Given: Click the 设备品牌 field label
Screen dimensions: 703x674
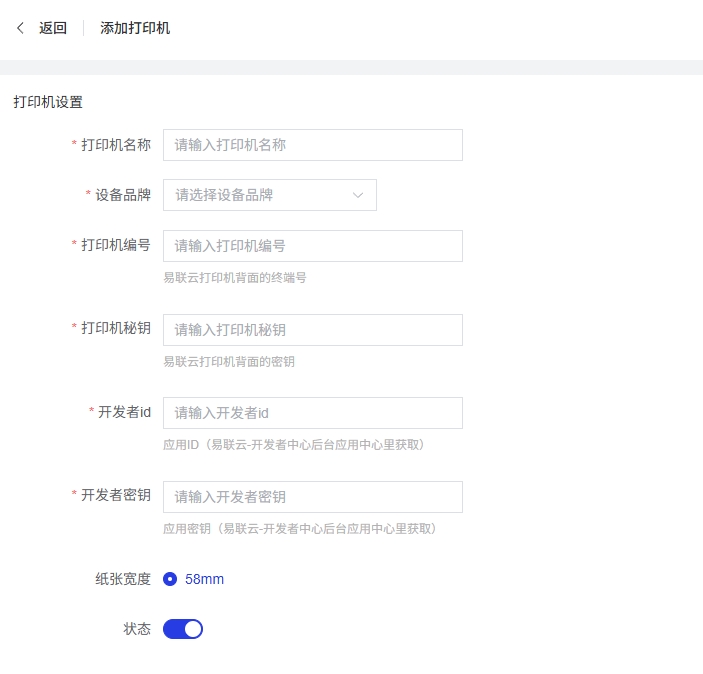Looking at the screenshot, I should tap(123, 195).
